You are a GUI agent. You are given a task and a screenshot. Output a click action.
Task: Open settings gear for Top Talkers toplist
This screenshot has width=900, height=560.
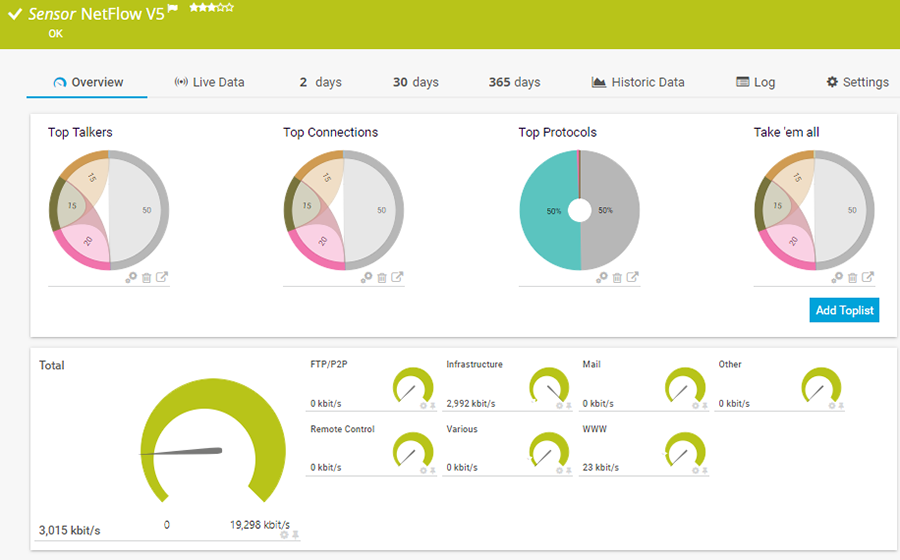[x=131, y=278]
